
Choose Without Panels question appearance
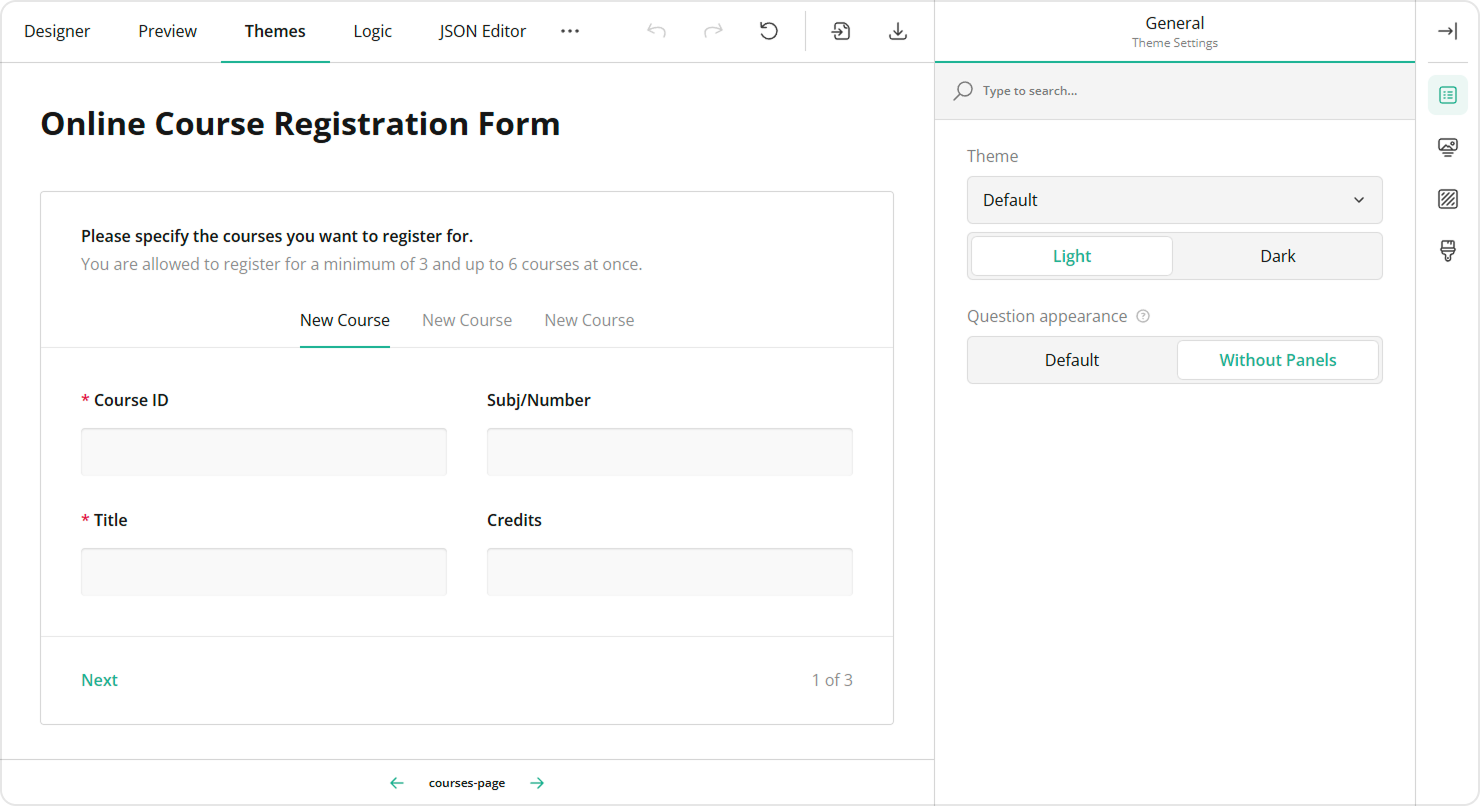click(1277, 360)
